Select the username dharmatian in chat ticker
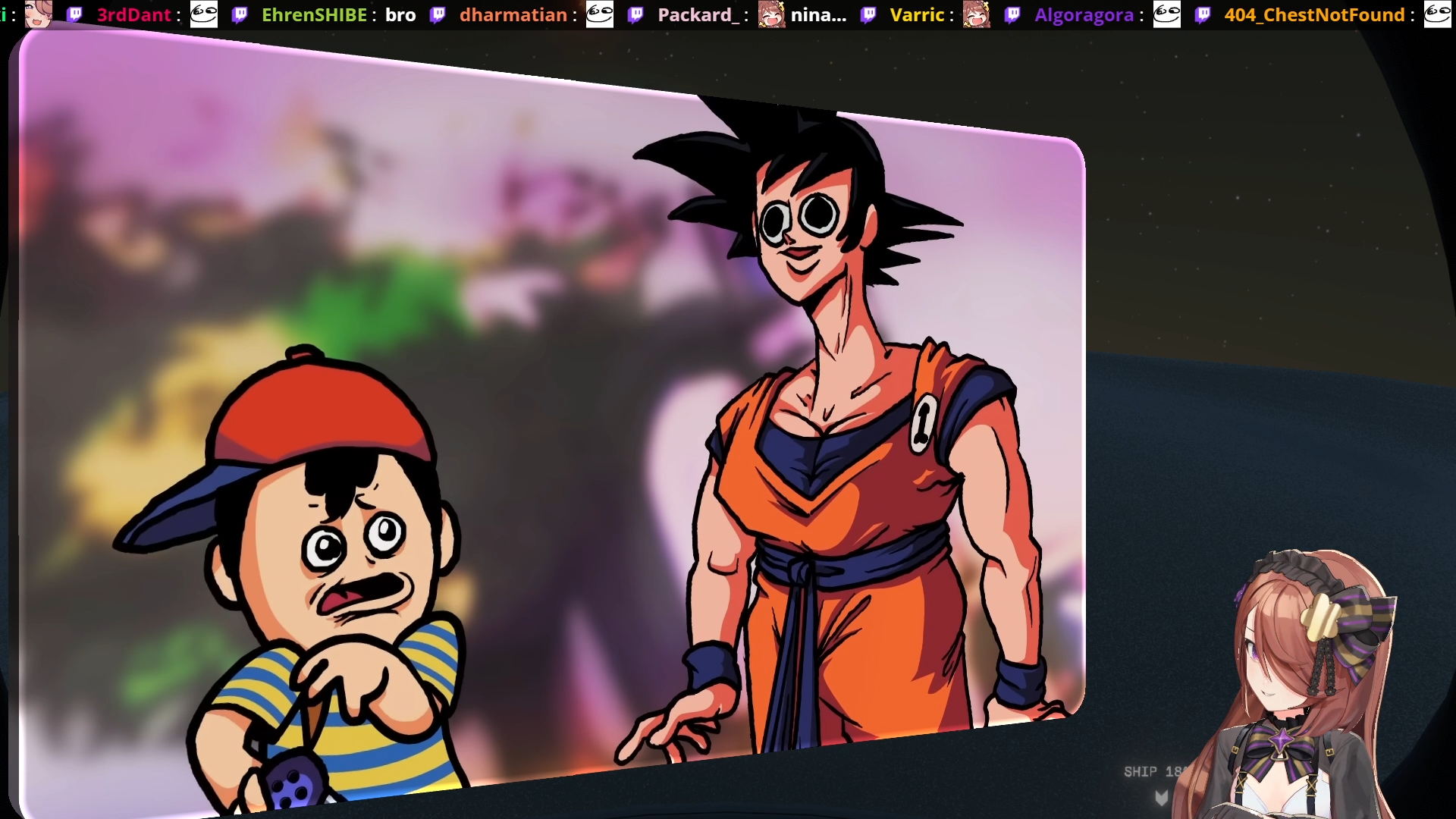This screenshot has width=1456, height=819. [x=513, y=15]
